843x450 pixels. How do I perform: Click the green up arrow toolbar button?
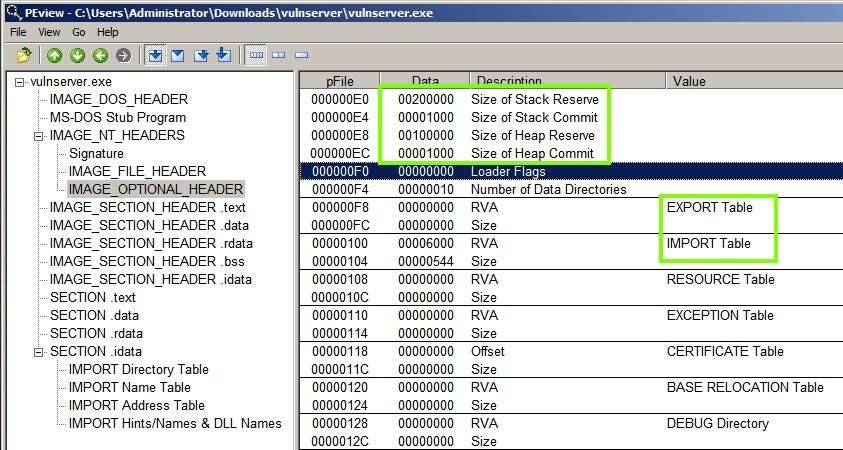coord(54,55)
